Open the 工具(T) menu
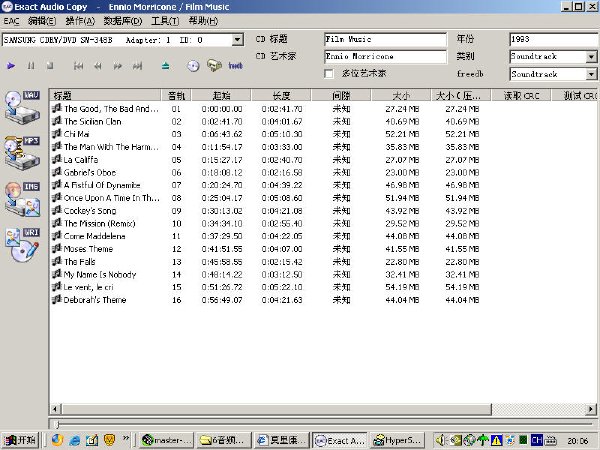 click(165, 21)
